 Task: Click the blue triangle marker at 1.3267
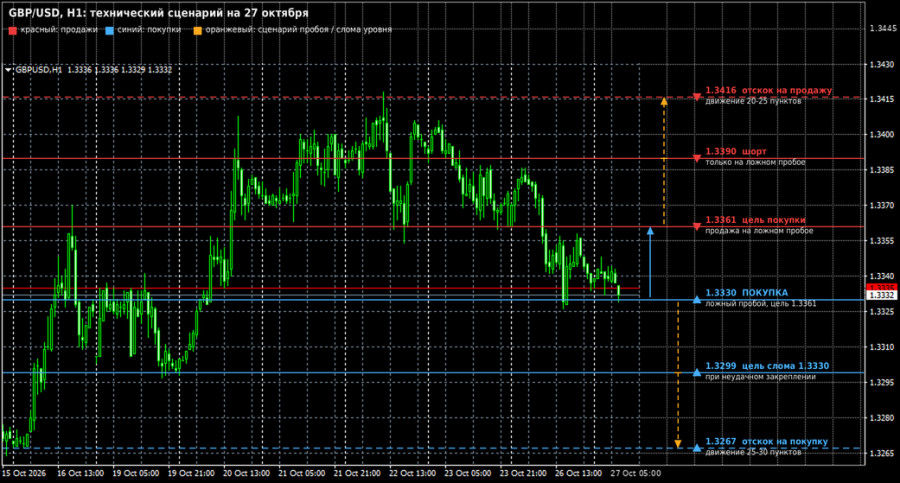(x=696, y=447)
